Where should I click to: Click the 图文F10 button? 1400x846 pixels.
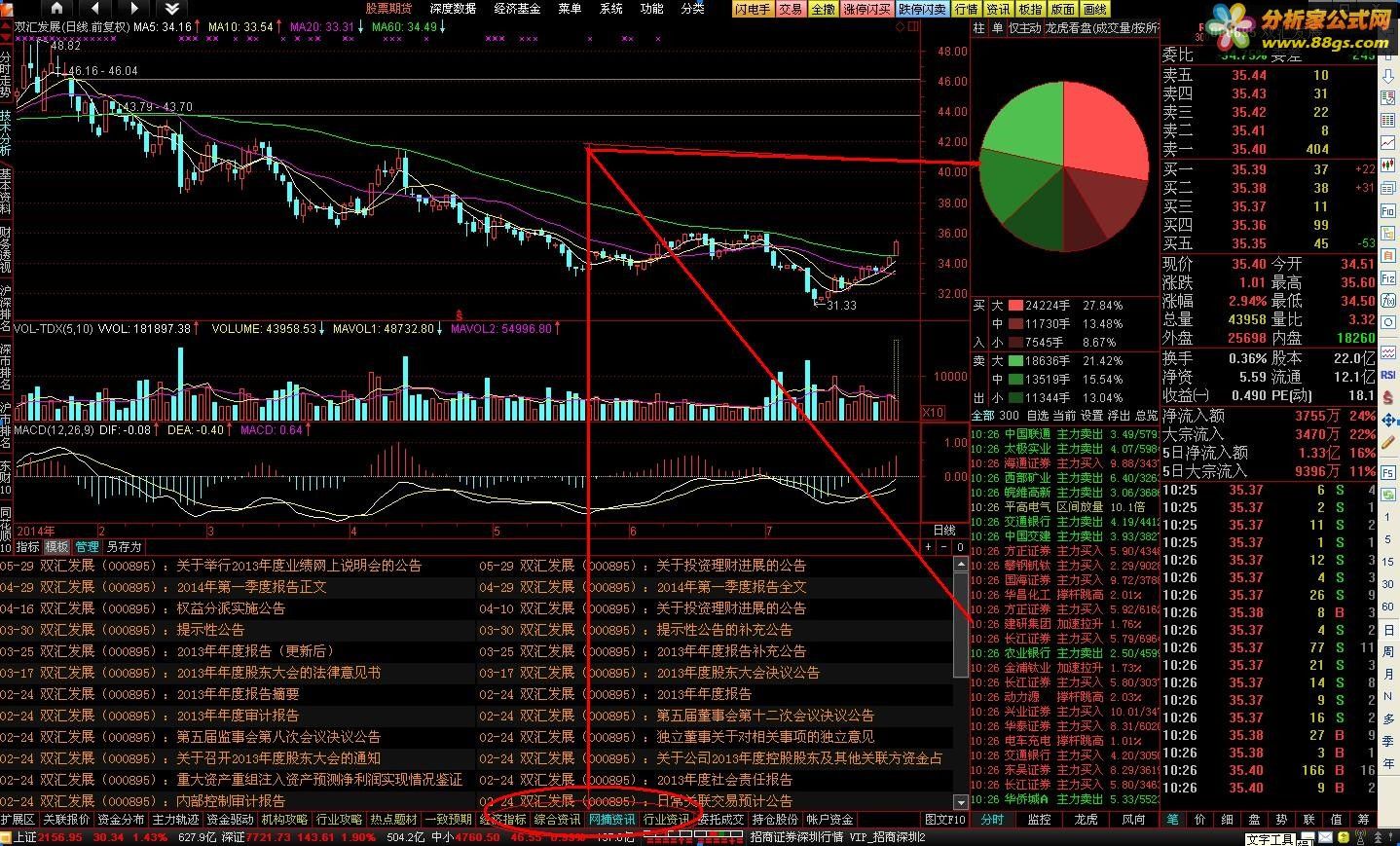pos(944,820)
